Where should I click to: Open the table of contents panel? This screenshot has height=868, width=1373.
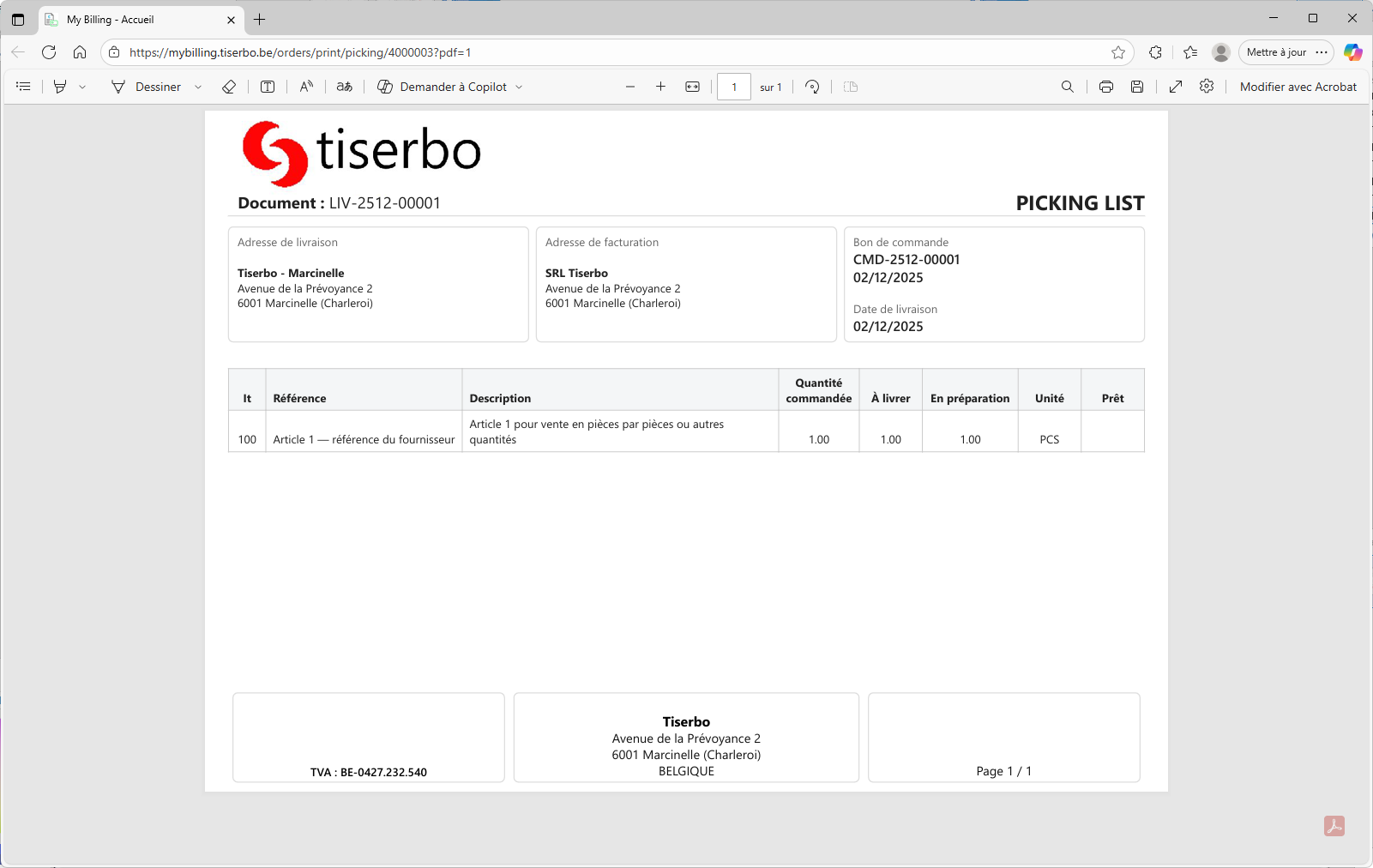pyautogui.click(x=23, y=87)
